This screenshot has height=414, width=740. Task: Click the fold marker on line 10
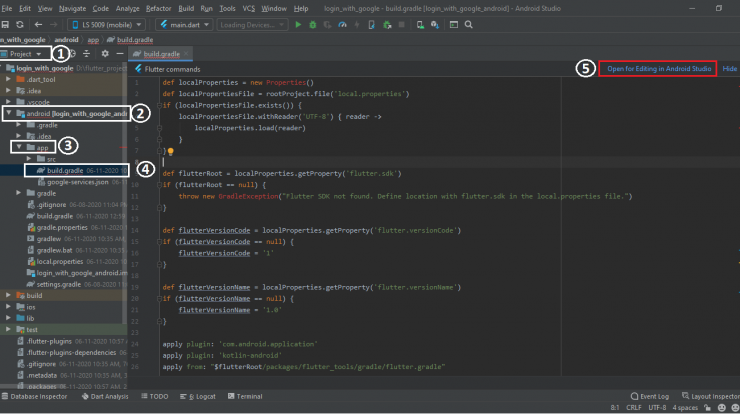(160, 185)
